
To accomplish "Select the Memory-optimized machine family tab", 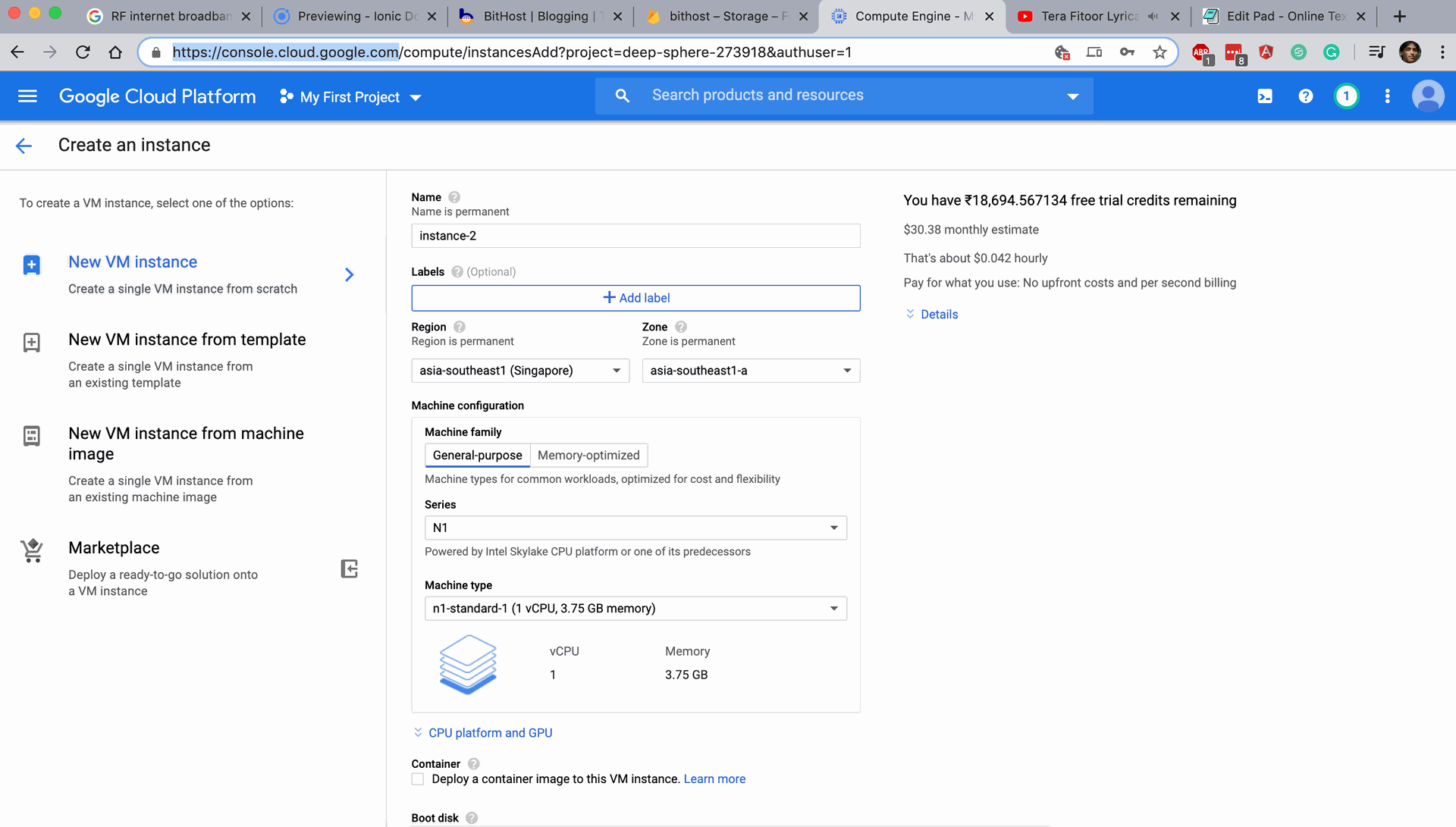I will click(x=588, y=456).
